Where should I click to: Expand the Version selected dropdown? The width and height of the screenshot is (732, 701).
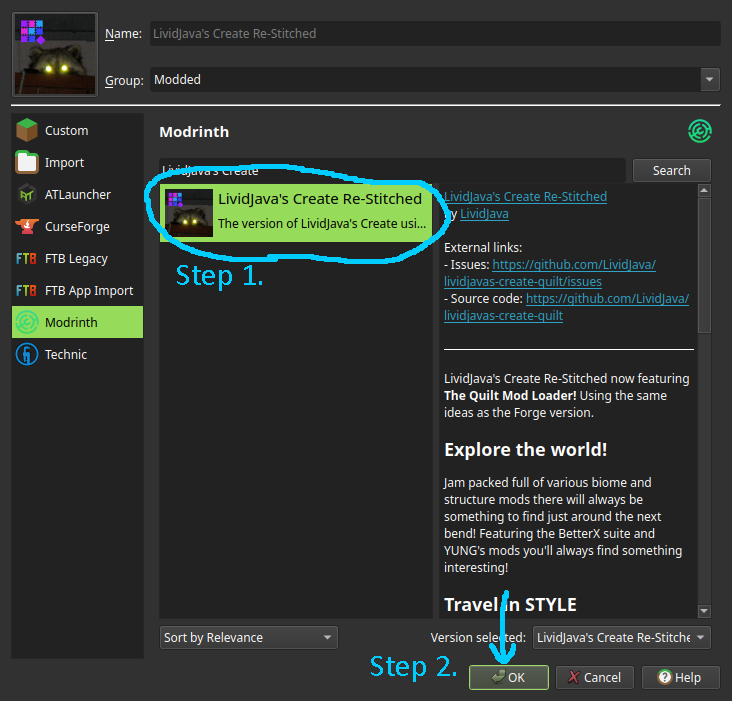[621, 637]
